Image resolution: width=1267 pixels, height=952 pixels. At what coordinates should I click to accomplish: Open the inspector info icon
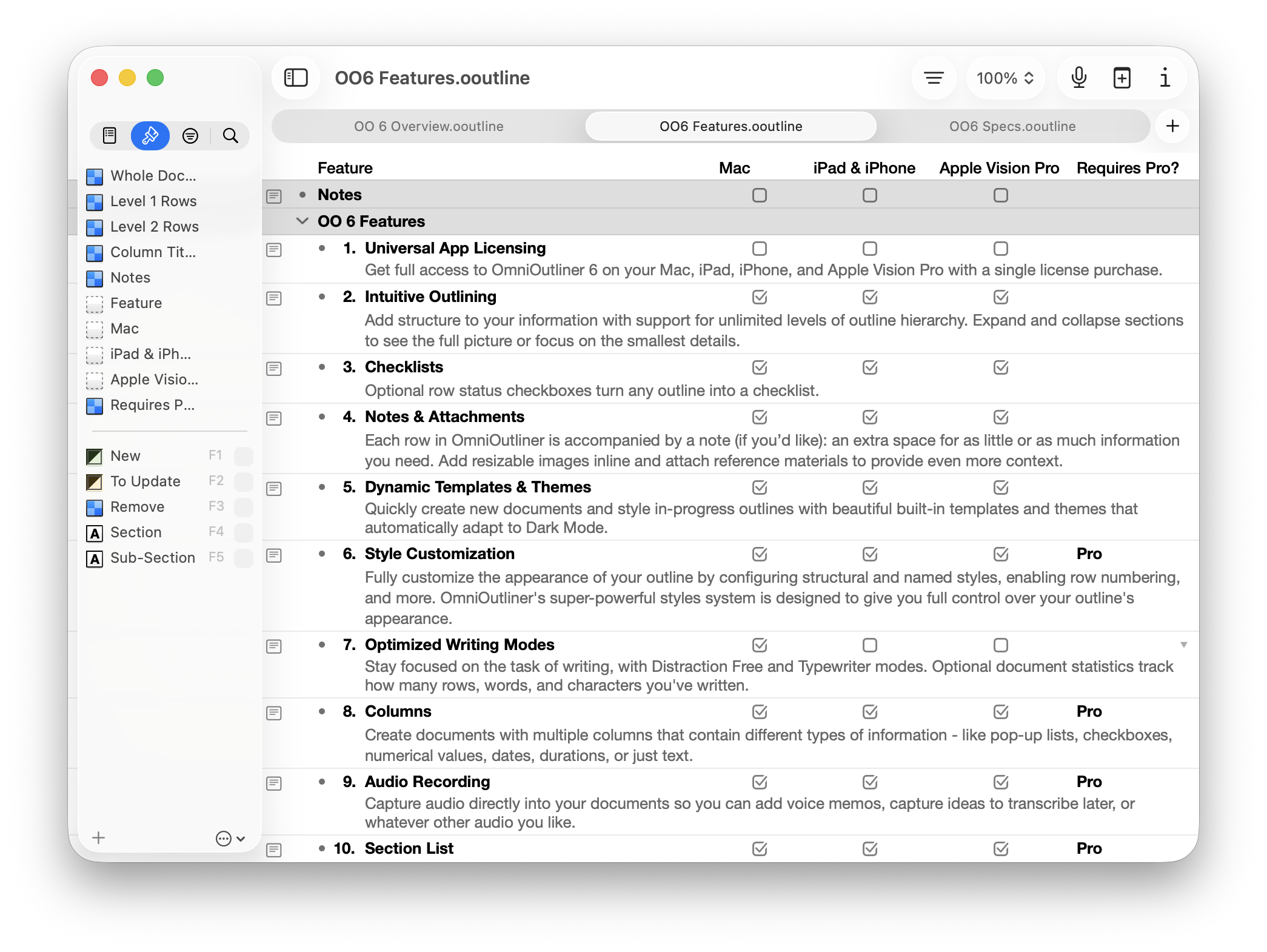pyautogui.click(x=1165, y=78)
